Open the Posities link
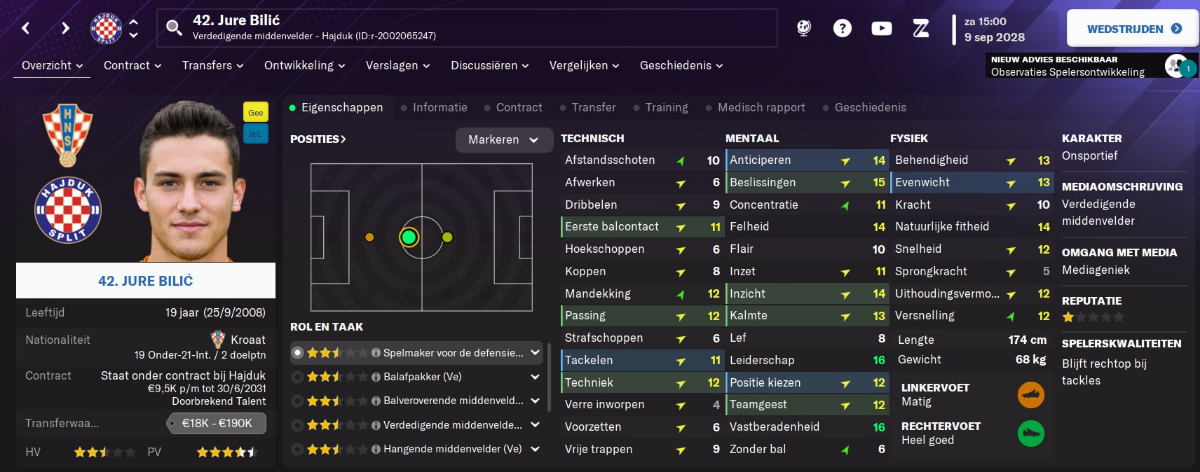This screenshot has width=1200, height=472. [x=318, y=139]
